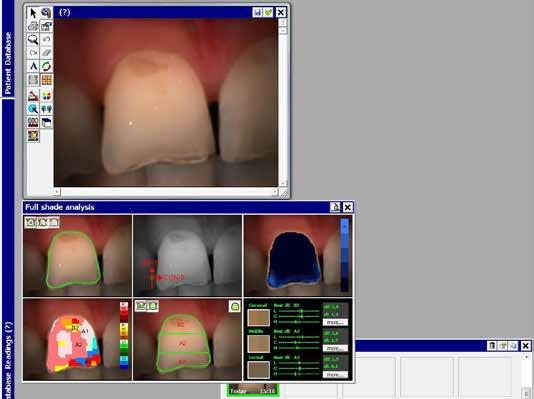Select the arrow pointer tool

click(33, 13)
